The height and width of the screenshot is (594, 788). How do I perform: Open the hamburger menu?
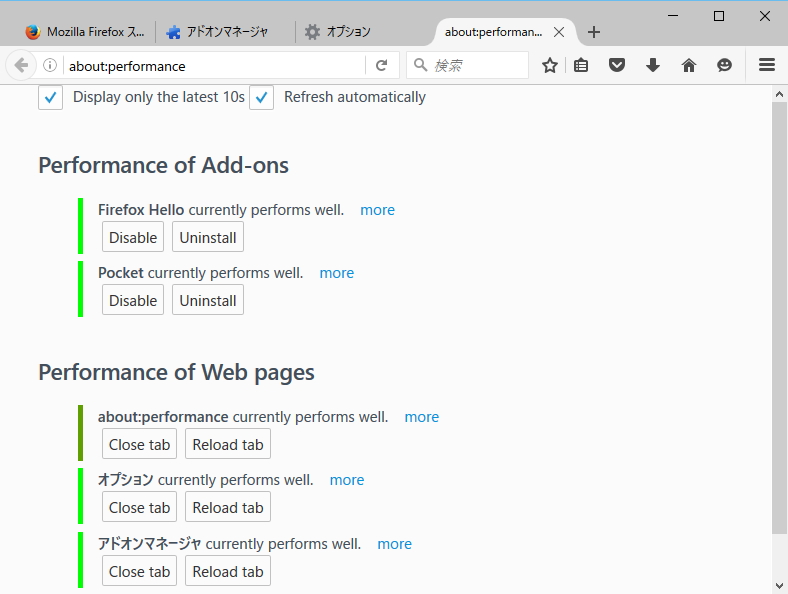767,65
